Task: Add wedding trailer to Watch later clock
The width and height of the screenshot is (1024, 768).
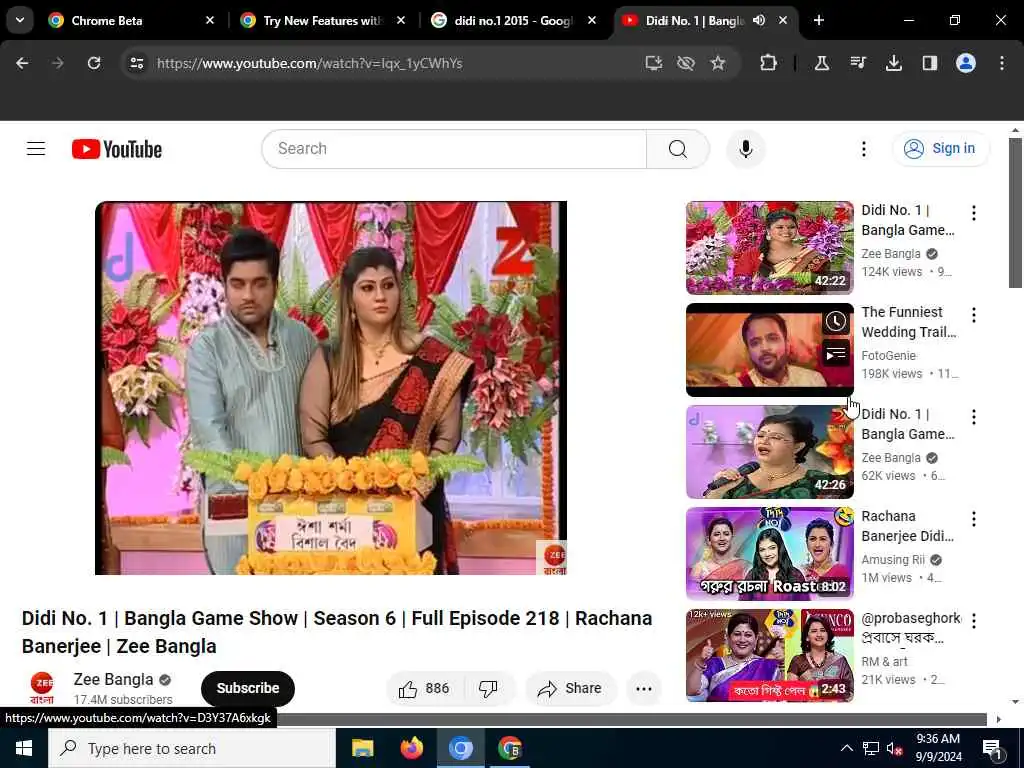Action: coord(835,321)
